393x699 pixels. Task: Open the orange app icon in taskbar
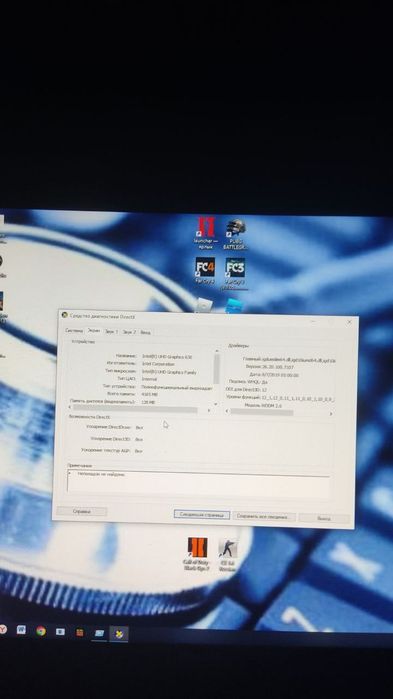(80, 632)
